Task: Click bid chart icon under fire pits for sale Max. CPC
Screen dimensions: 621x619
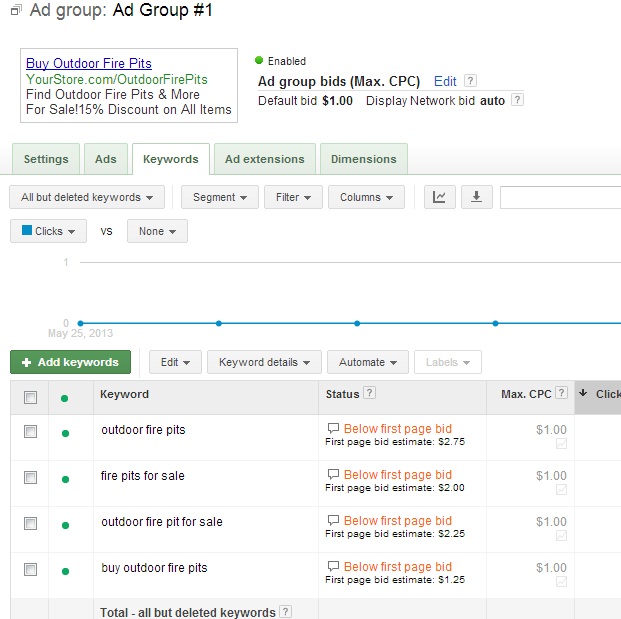Action: coord(561,490)
